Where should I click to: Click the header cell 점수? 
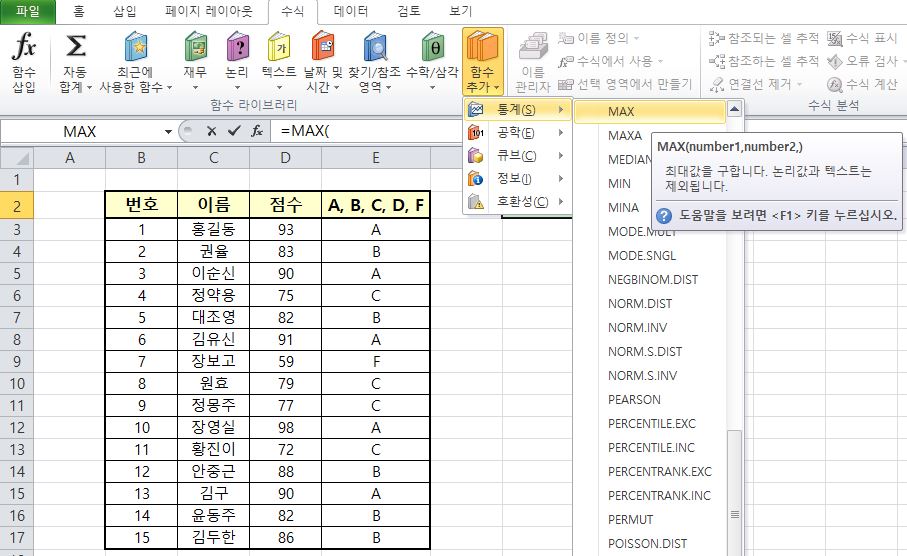click(x=285, y=205)
